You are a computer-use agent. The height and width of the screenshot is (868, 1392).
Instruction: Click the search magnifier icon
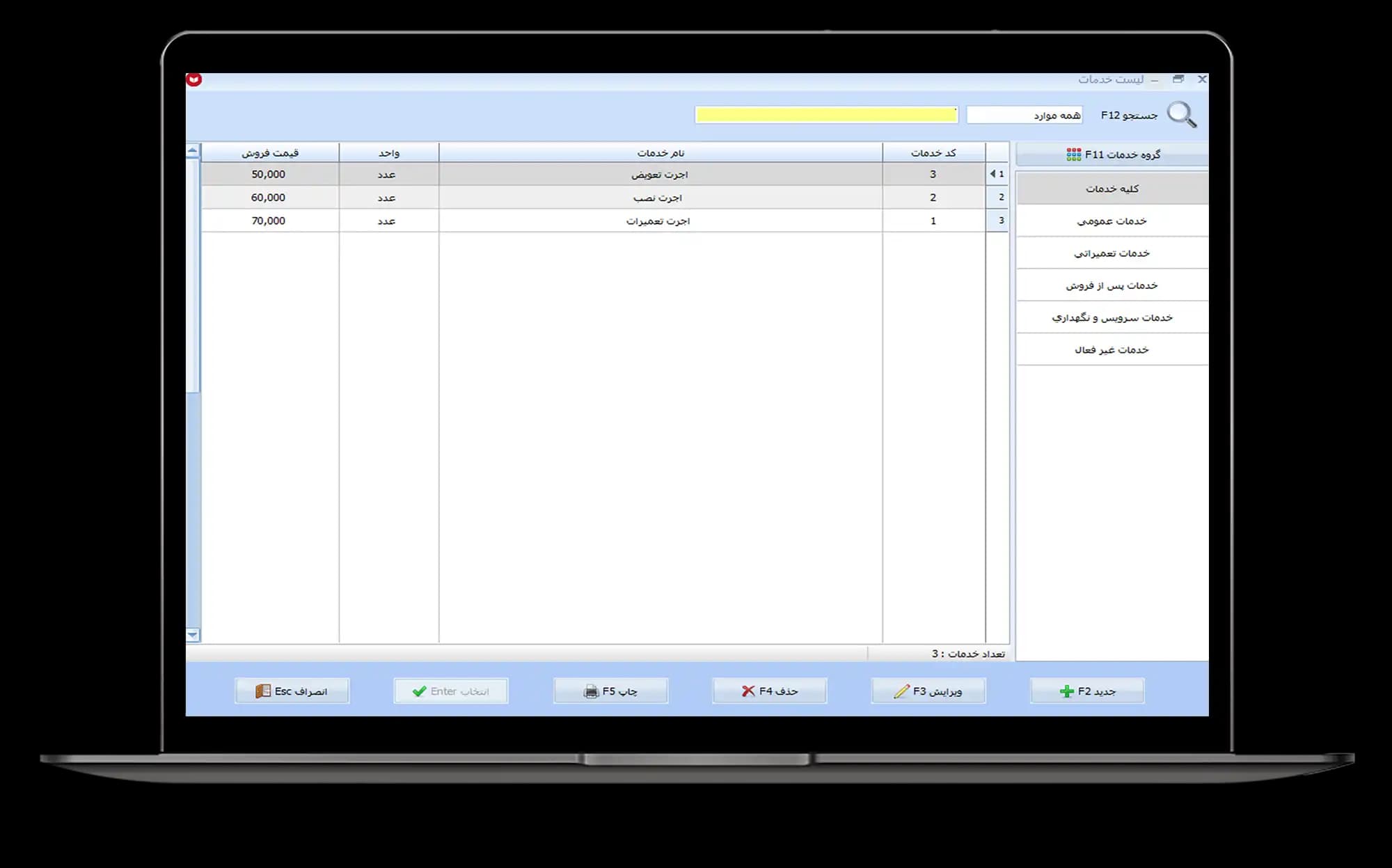(x=1182, y=114)
